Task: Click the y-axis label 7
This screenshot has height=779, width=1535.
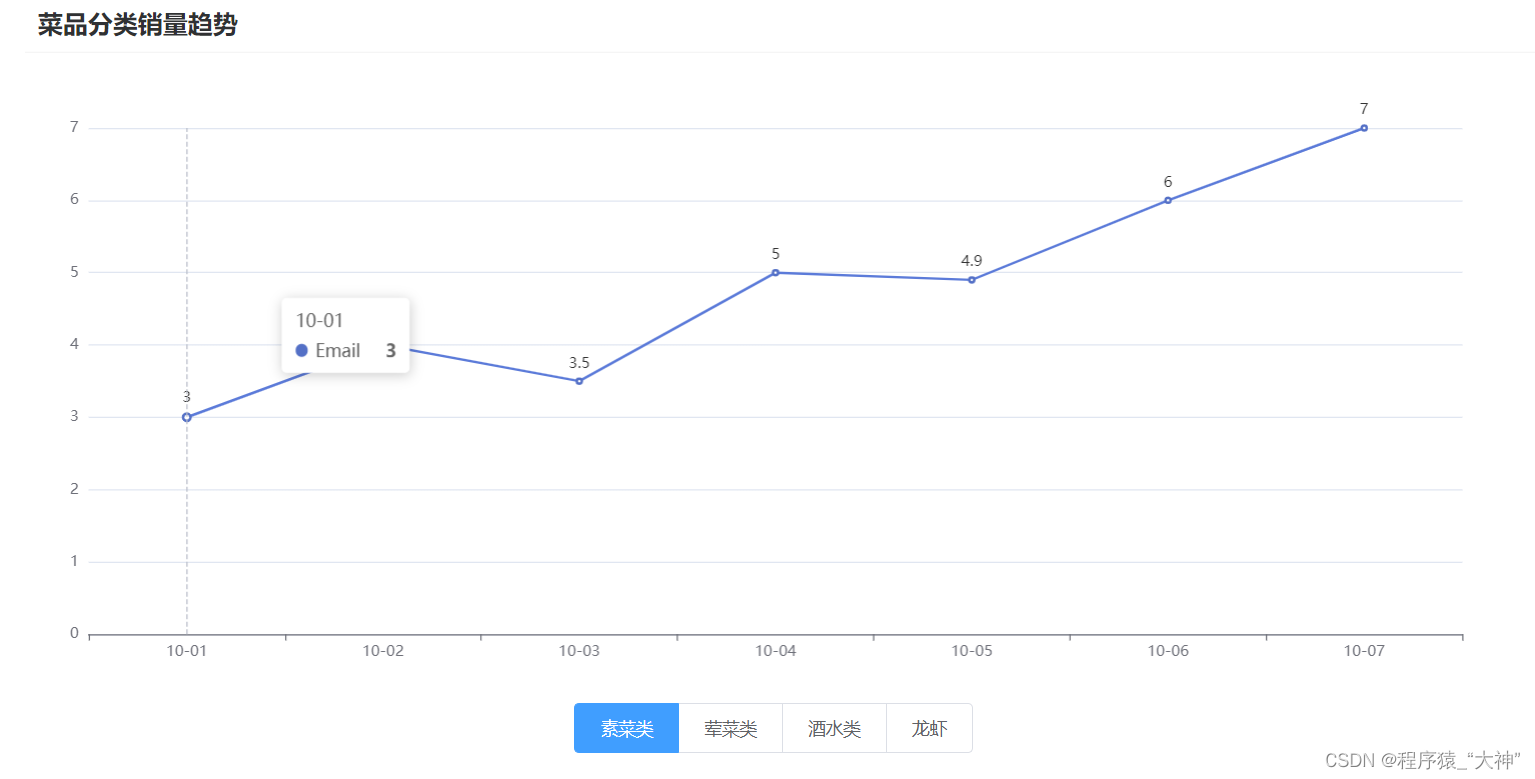Action: point(74,127)
